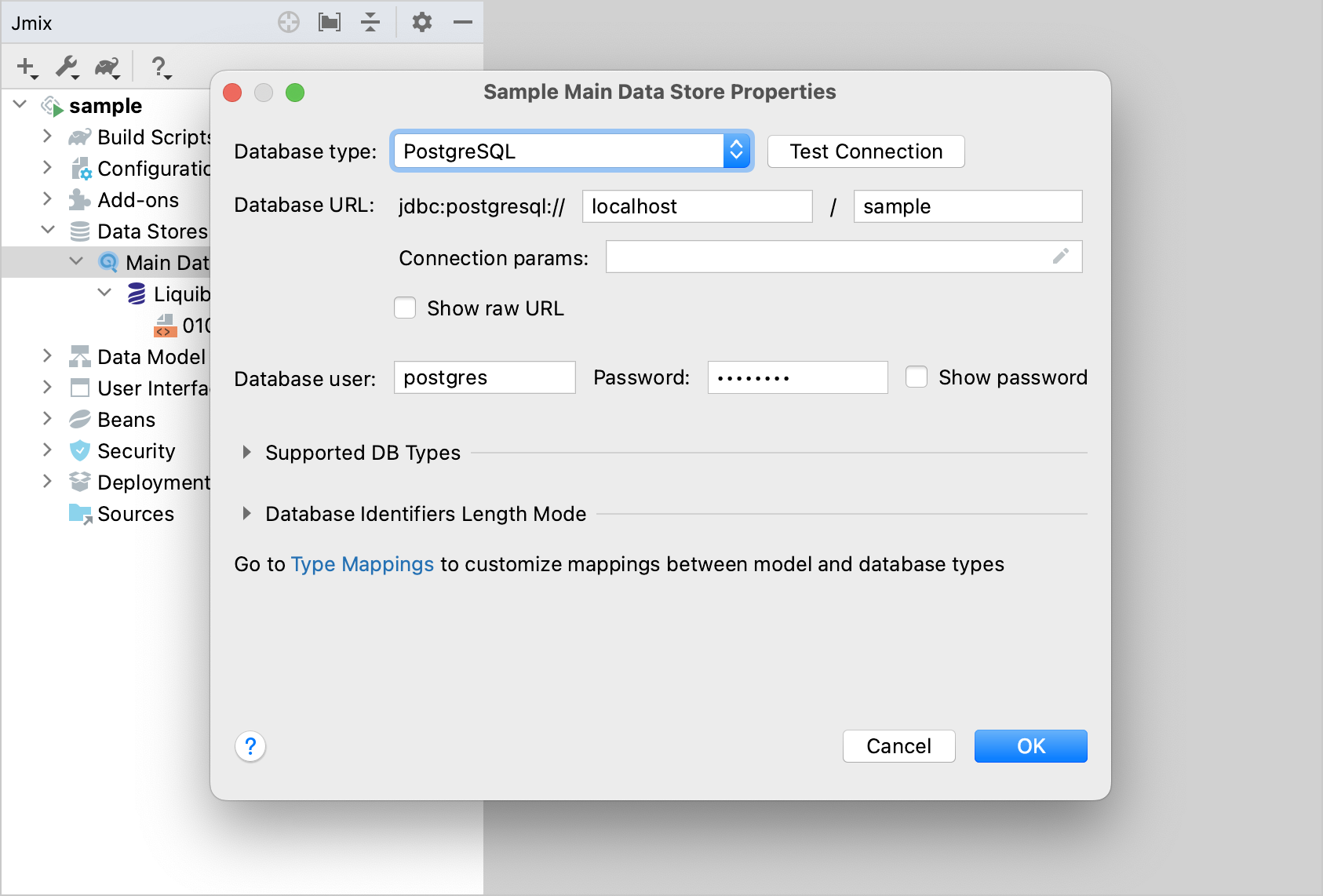Click the Liquibase icon in tree
This screenshot has width=1323, height=896.
(137, 294)
